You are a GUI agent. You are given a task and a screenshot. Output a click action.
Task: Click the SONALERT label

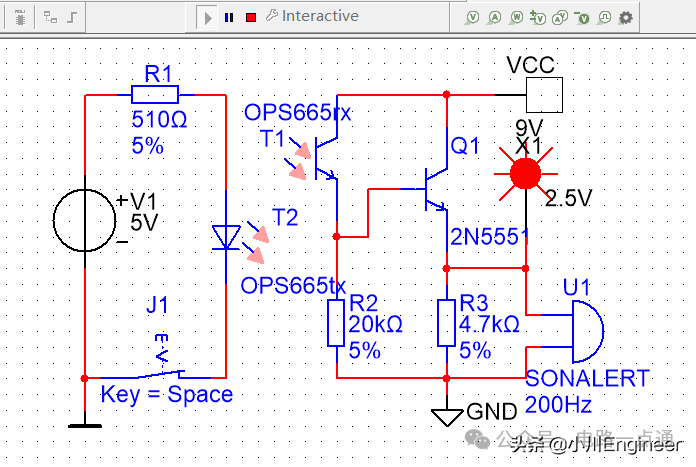pyautogui.click(x=588, y=378)
